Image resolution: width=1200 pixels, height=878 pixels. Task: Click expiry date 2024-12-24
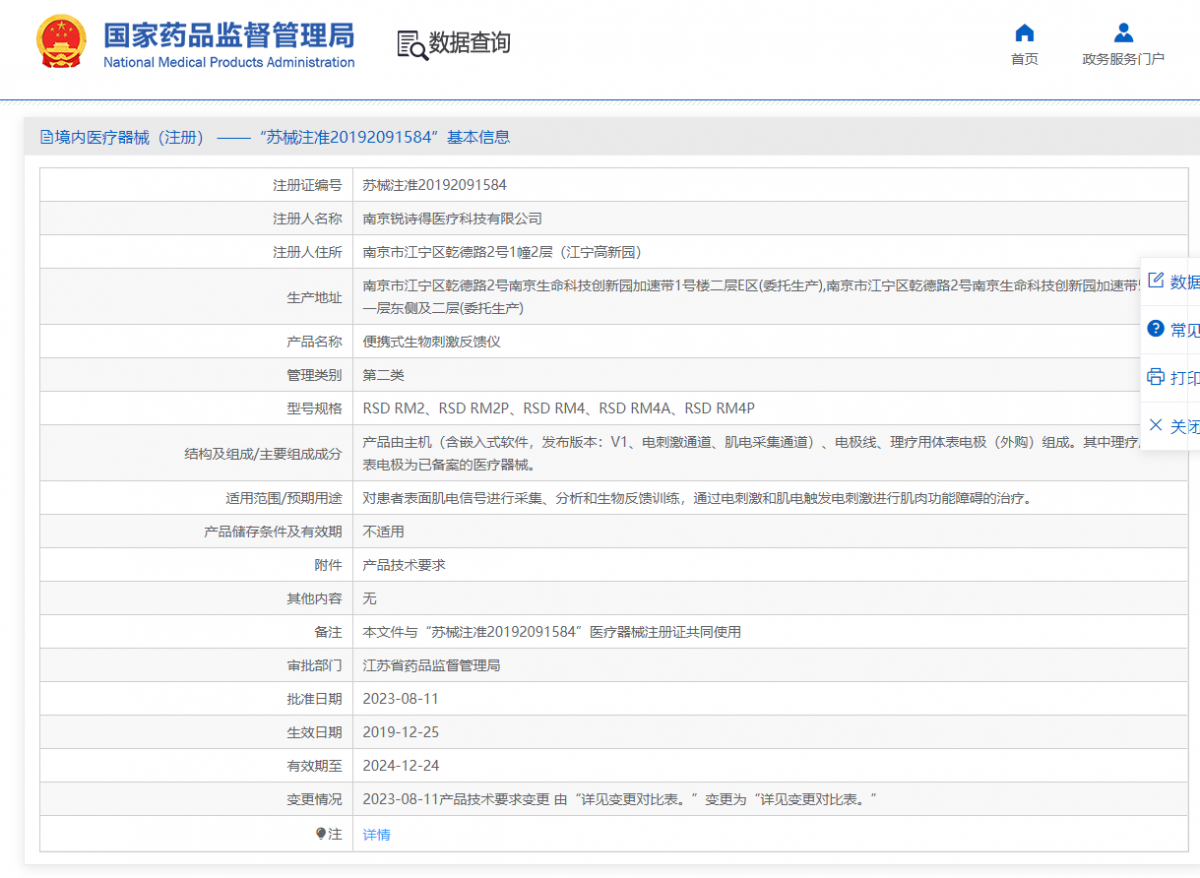click(x=401, y=766)
